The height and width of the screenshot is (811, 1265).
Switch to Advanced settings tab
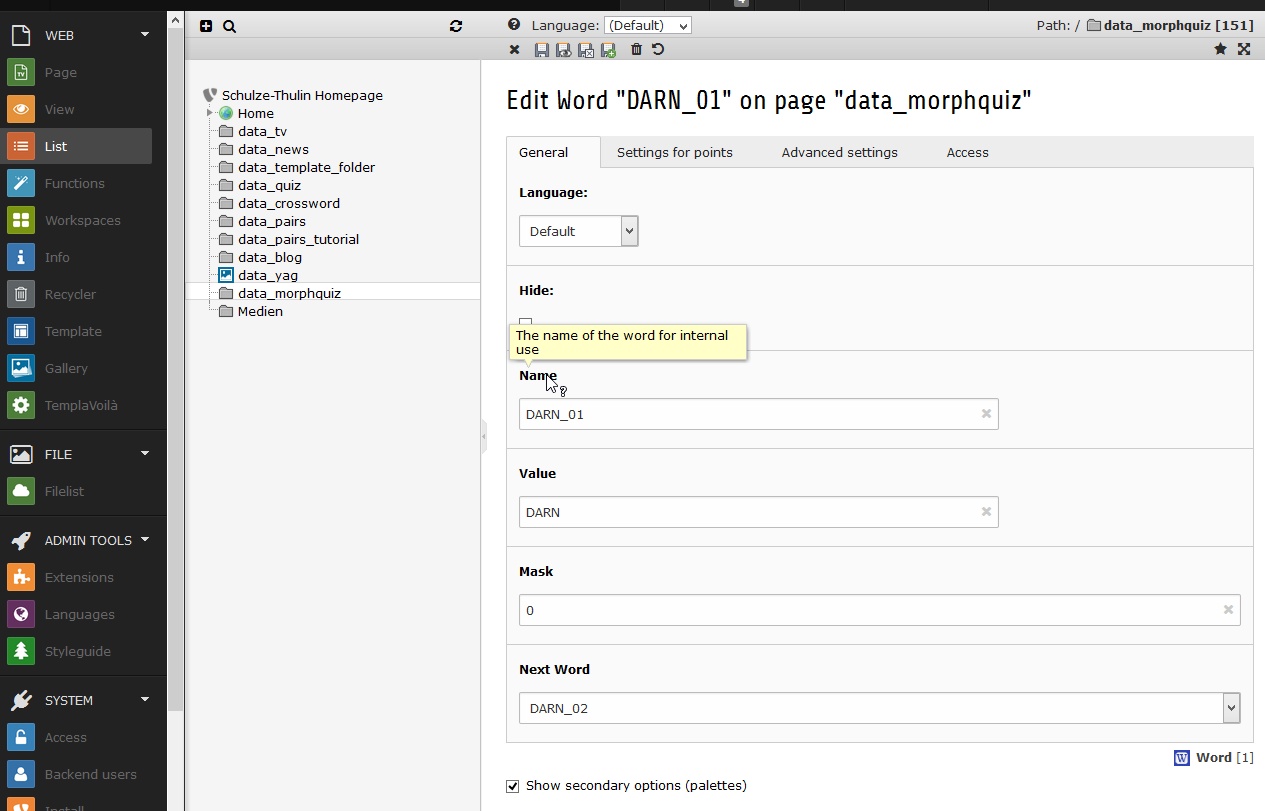click(x=840, y=152)
